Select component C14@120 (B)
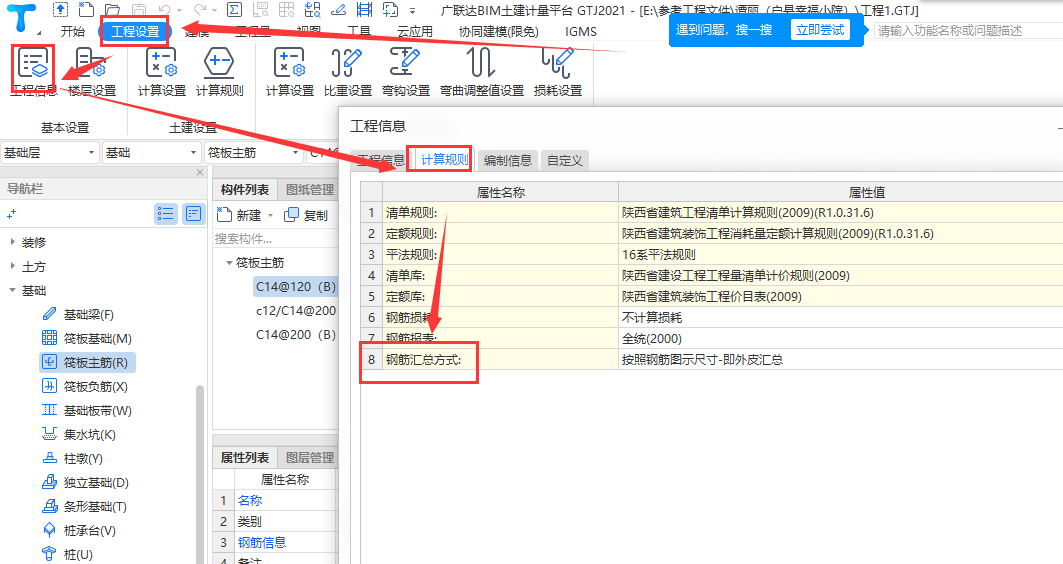This screenshot has width=1063, height=564. pos(296,286)
